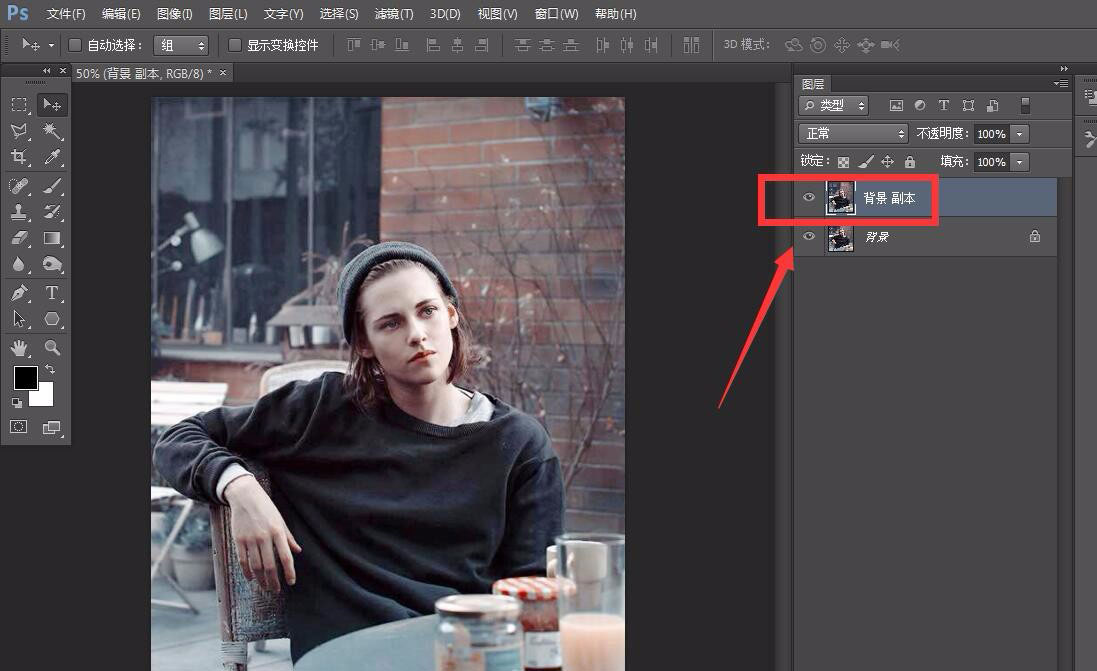Choose the Pen tool
This screenshot has height=671, width=1097.
19,293
